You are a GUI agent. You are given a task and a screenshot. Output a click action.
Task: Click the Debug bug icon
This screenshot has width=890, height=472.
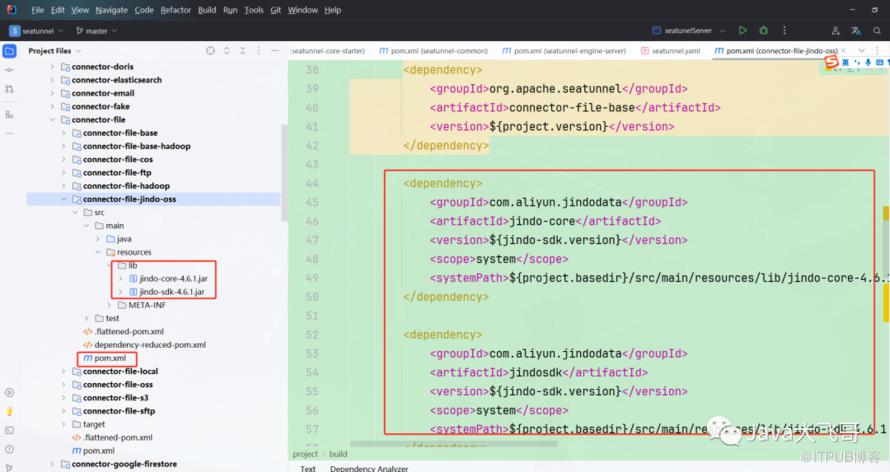click(764, 31)
